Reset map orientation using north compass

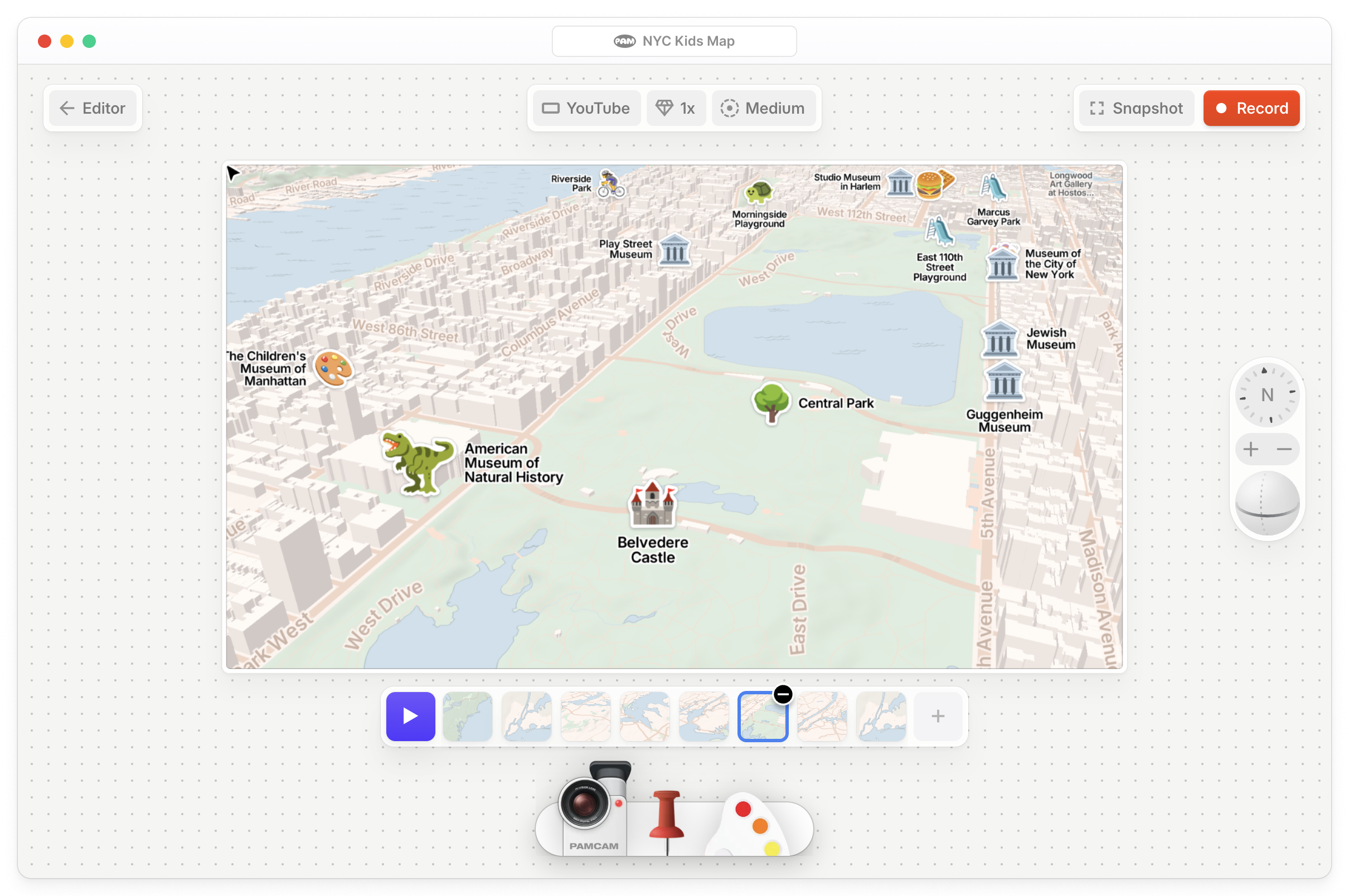(x=1266, y=395)
